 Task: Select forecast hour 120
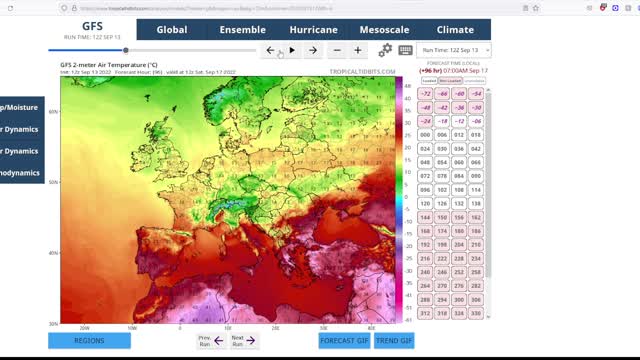click(425, 204)
